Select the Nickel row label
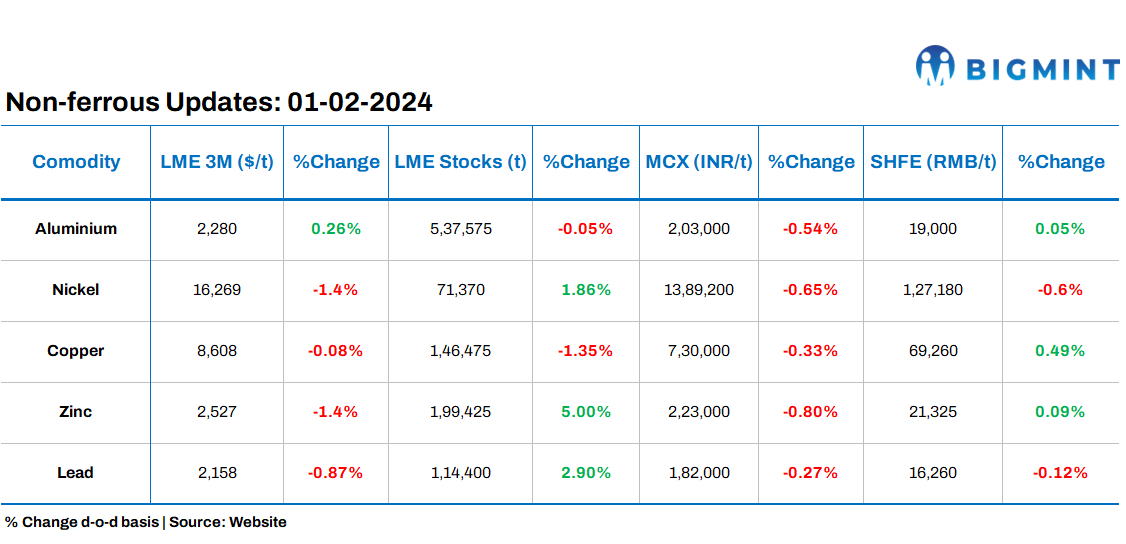 [x=76, y=290]
